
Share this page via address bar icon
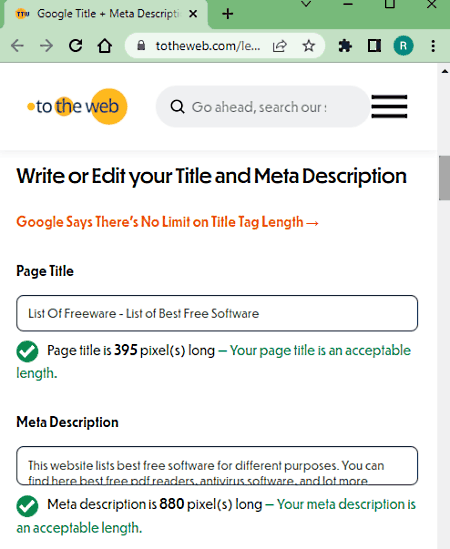pyautogui.click(x=279, y=46)
